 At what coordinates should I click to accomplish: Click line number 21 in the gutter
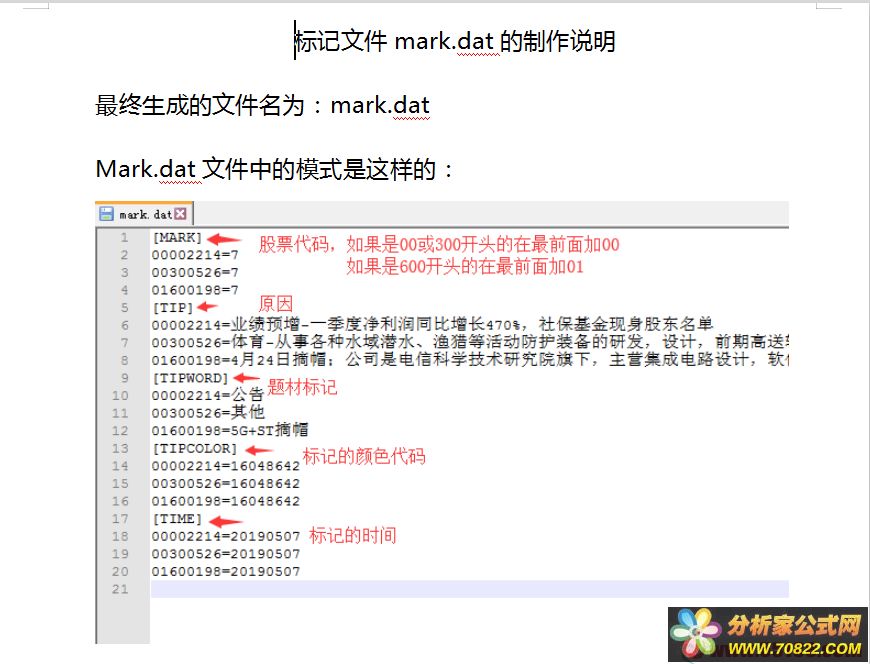[120, 589]
